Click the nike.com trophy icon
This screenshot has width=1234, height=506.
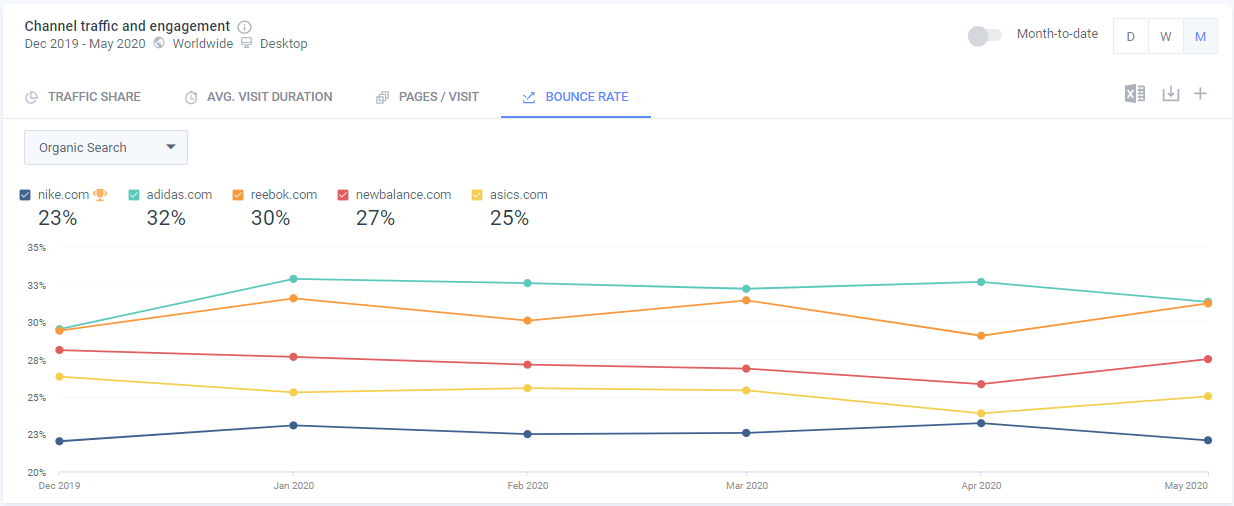100,195
